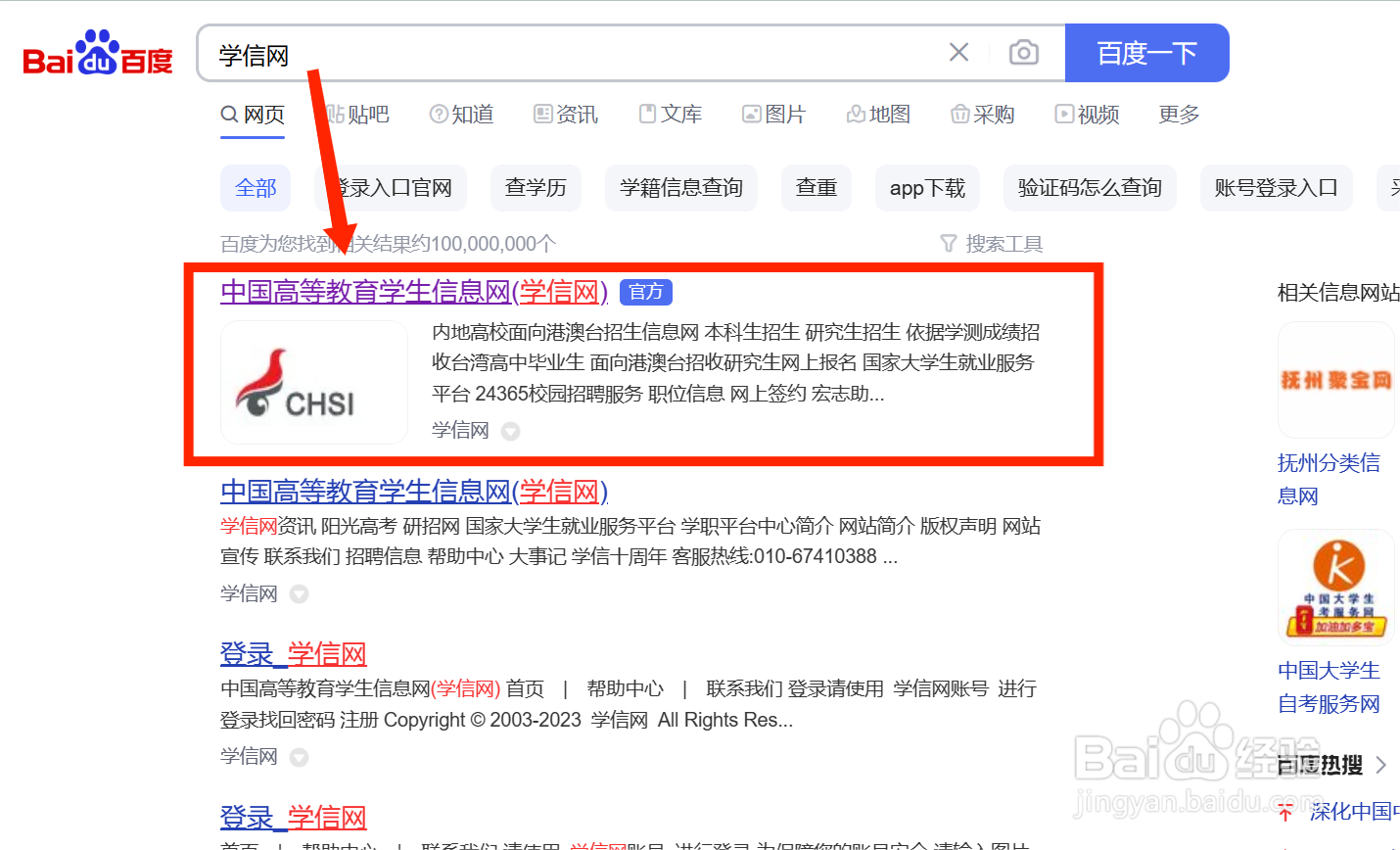
Task: Open the 更多 menu
Action: (x=1179, y=115)
